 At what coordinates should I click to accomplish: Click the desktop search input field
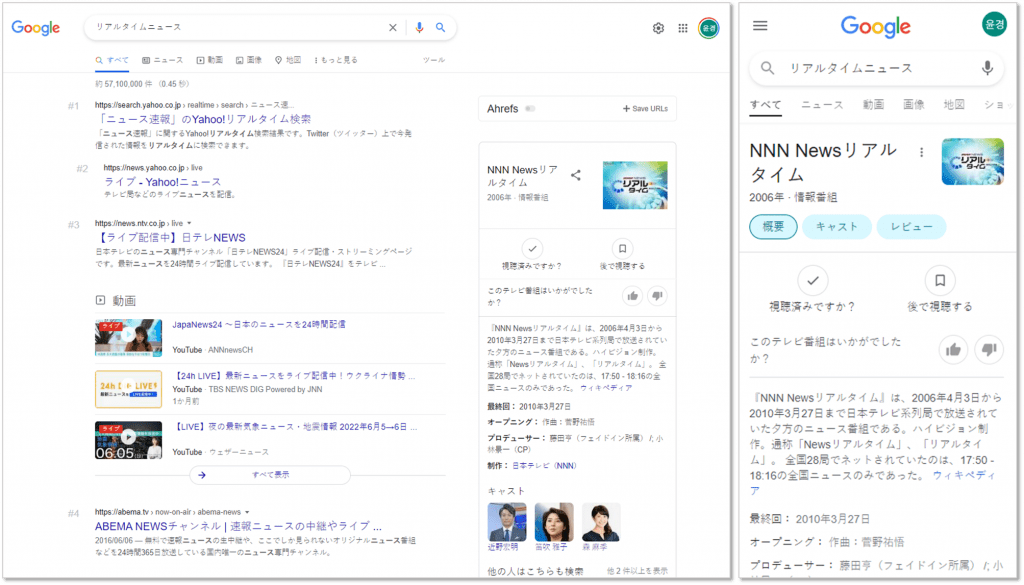pyautogui.click(x=238, y=27)
